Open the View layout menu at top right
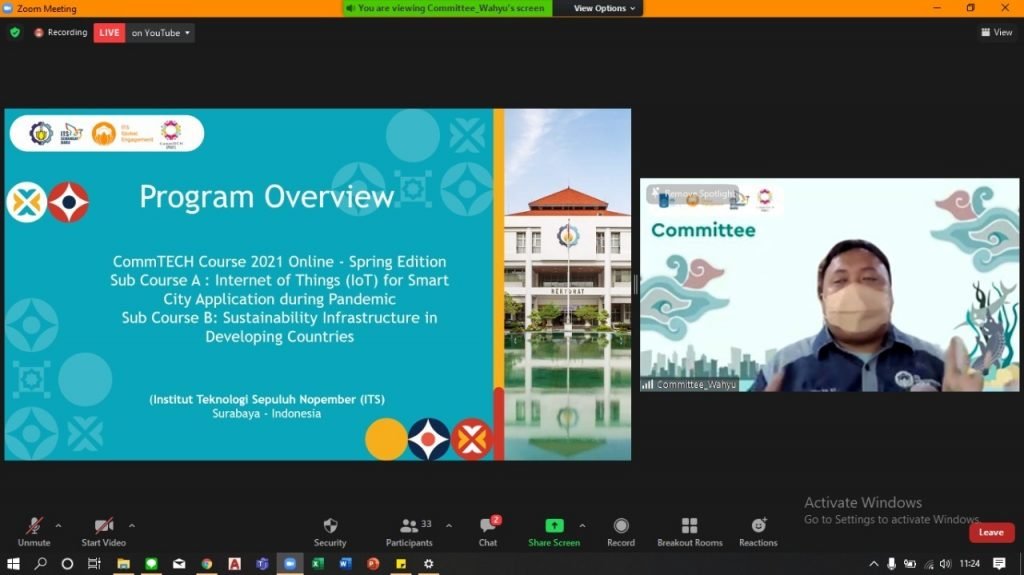Viewport: 1024px width, 575px height. 997,32
